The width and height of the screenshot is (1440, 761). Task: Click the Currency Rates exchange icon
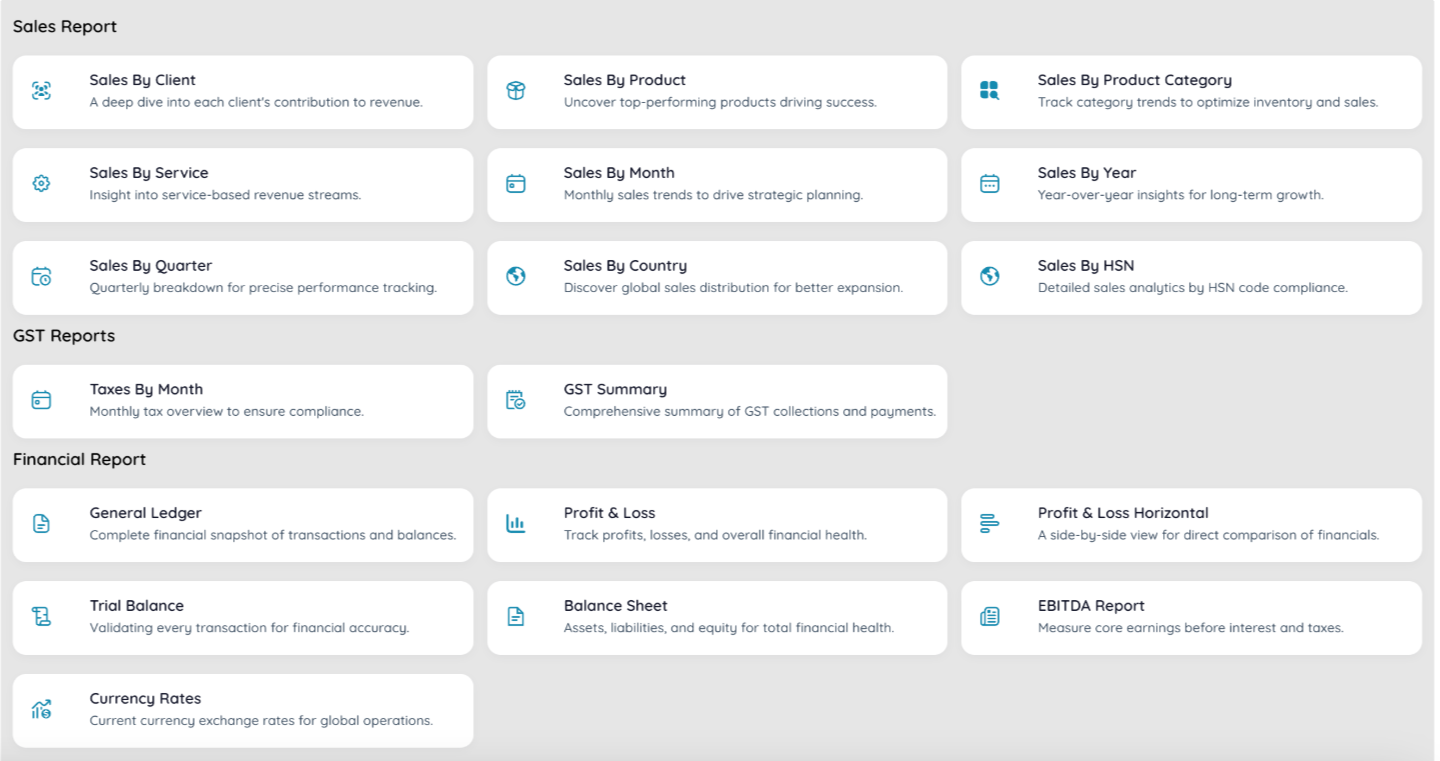point(41,708)
